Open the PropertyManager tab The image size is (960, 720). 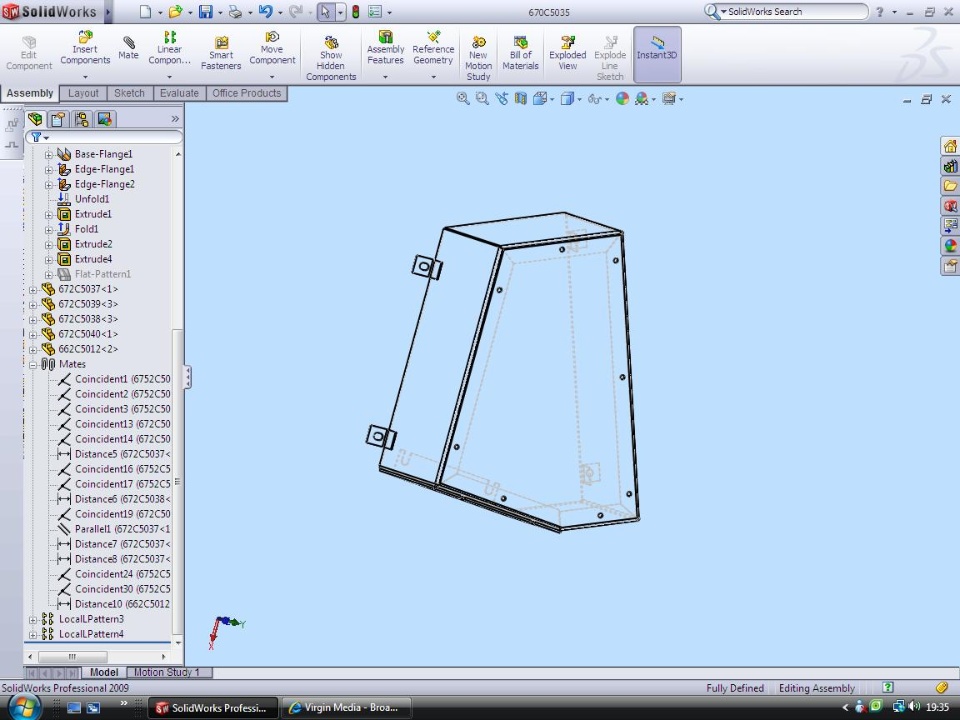pyautogui.click(x=58, y=119)
